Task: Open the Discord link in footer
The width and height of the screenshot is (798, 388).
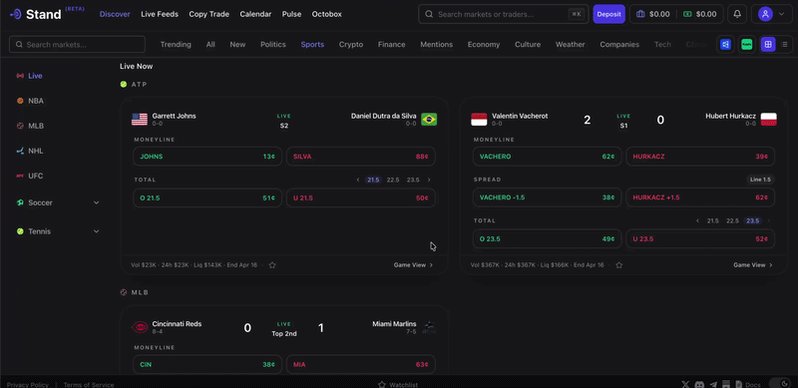Action: tap(699, 384)
